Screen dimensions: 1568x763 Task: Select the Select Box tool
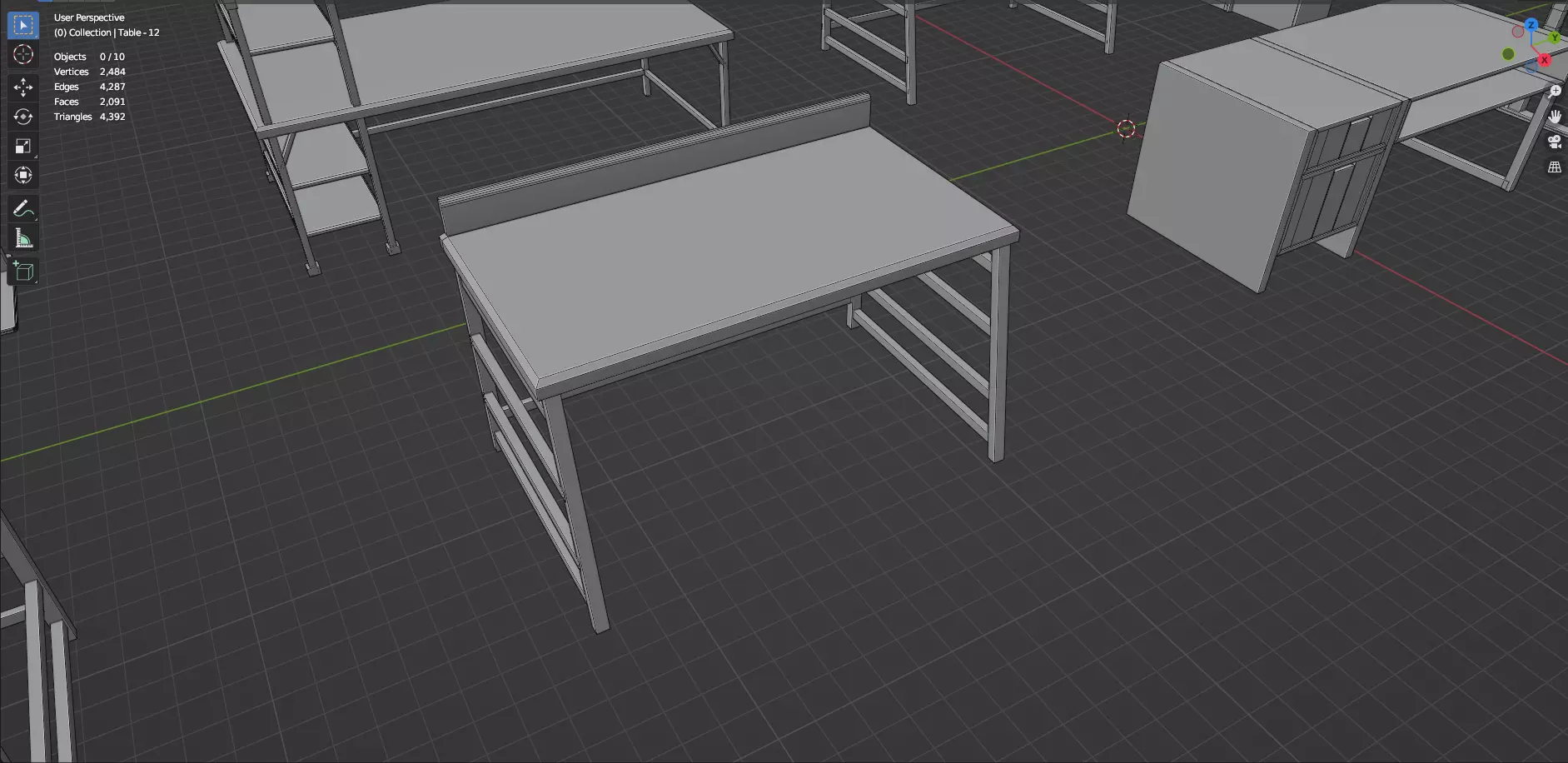coord(23,25)
